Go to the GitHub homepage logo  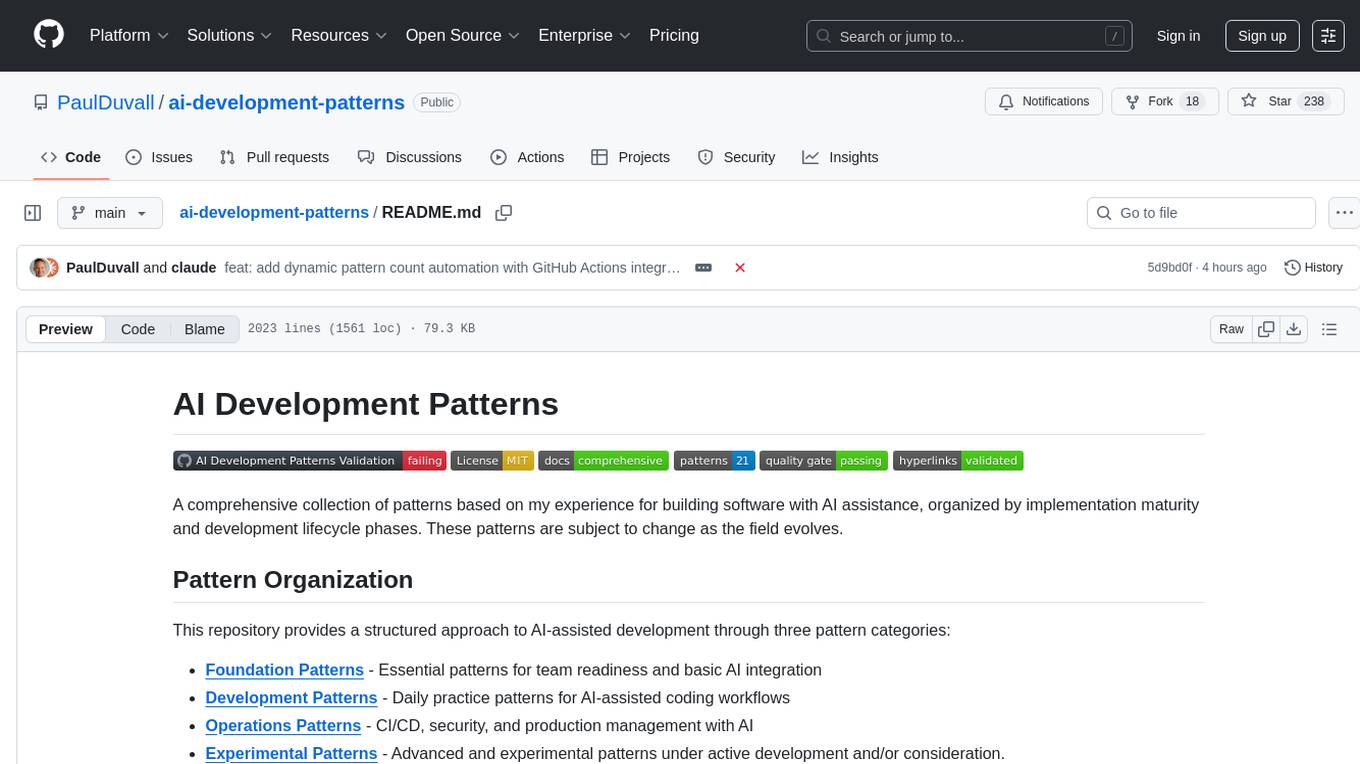click(x=49, y=35)
